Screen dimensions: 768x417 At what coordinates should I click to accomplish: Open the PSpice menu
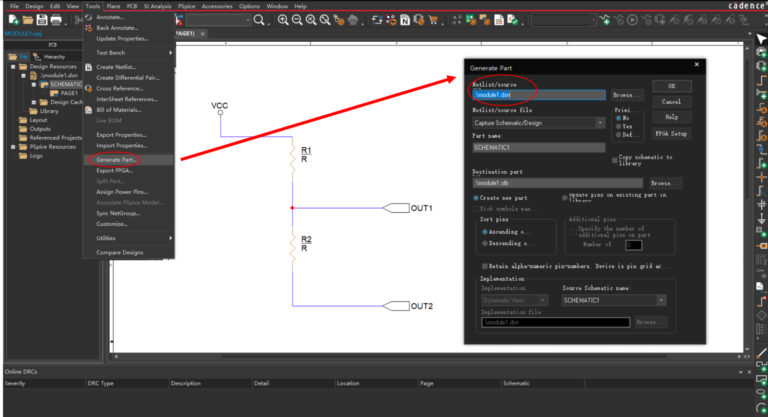(186, 6)
